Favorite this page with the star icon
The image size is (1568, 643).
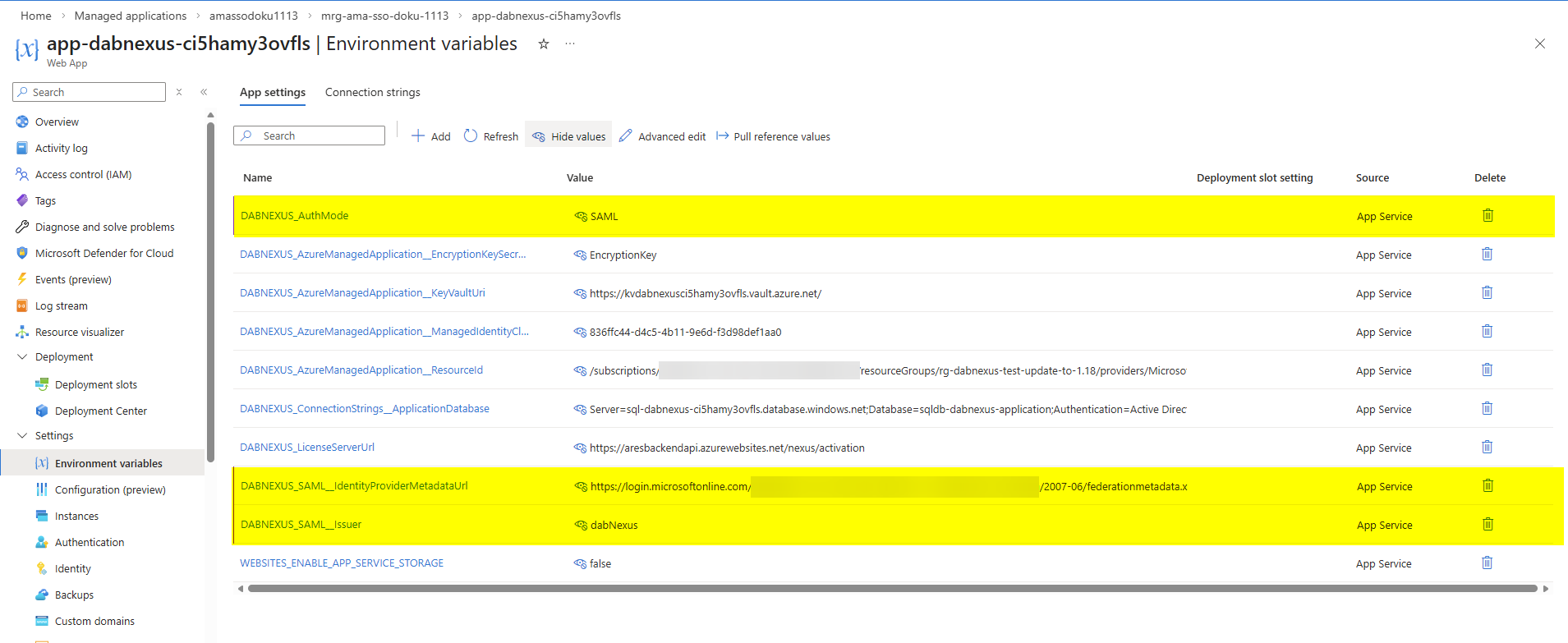(x=544, y=44)
